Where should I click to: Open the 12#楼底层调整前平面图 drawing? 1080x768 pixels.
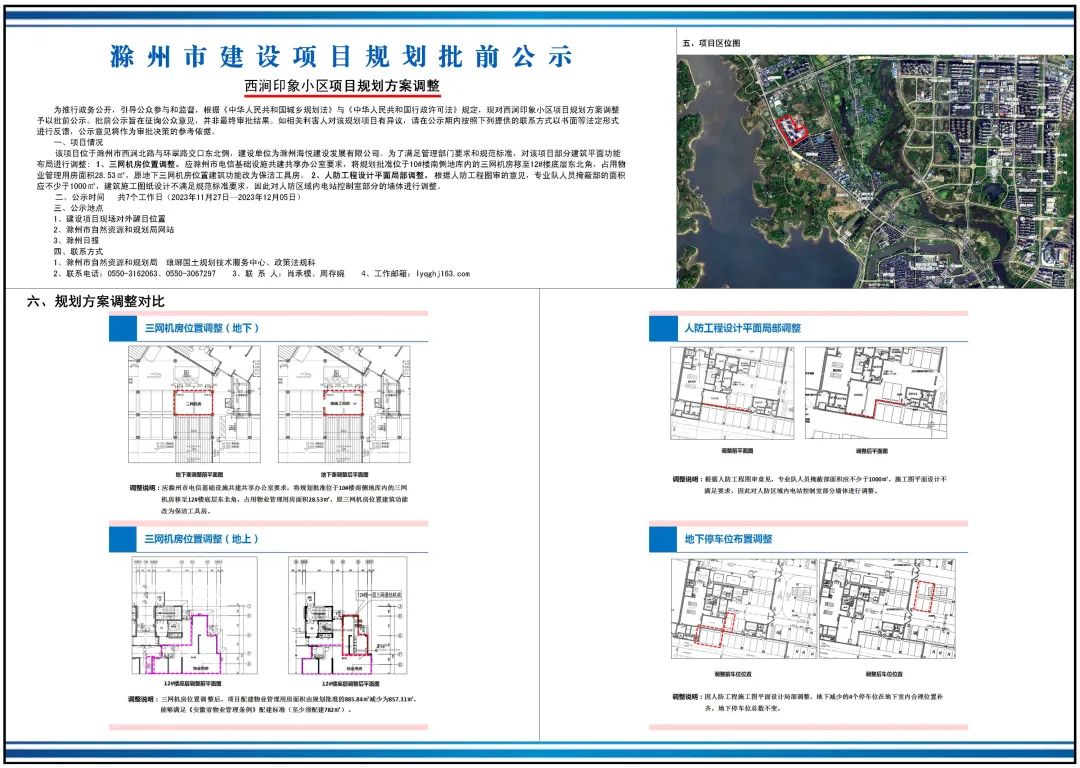194,615
